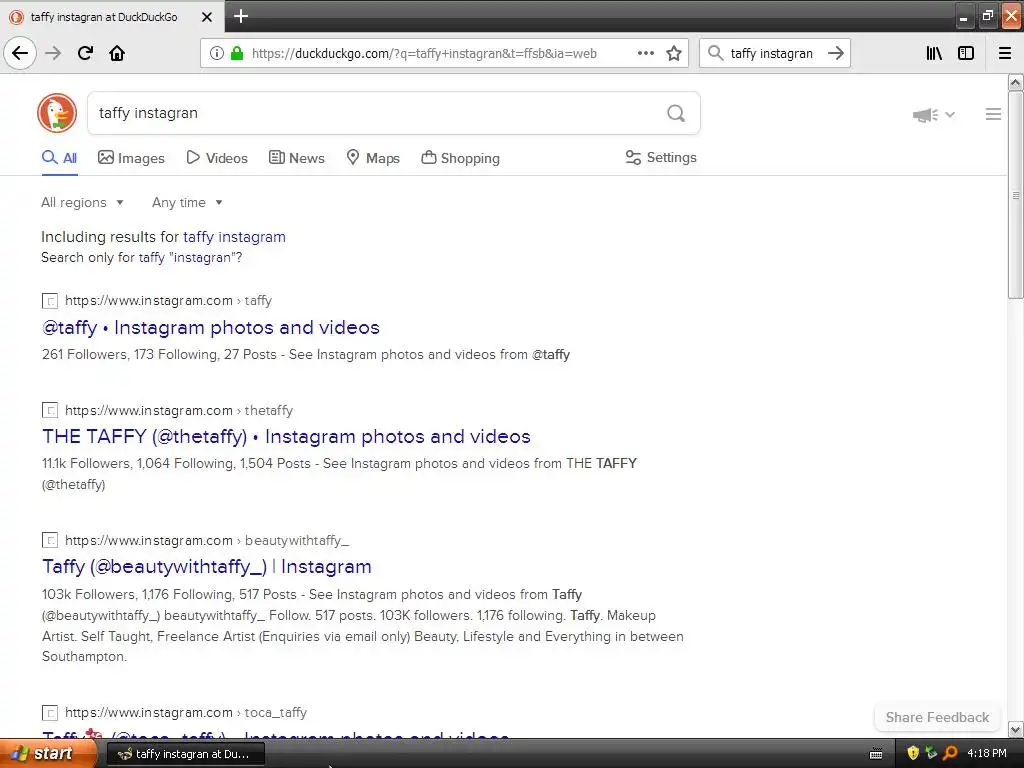1024x768 pixels.
Task: Search only for taffy "instagran" link
Action: [190, 257]
